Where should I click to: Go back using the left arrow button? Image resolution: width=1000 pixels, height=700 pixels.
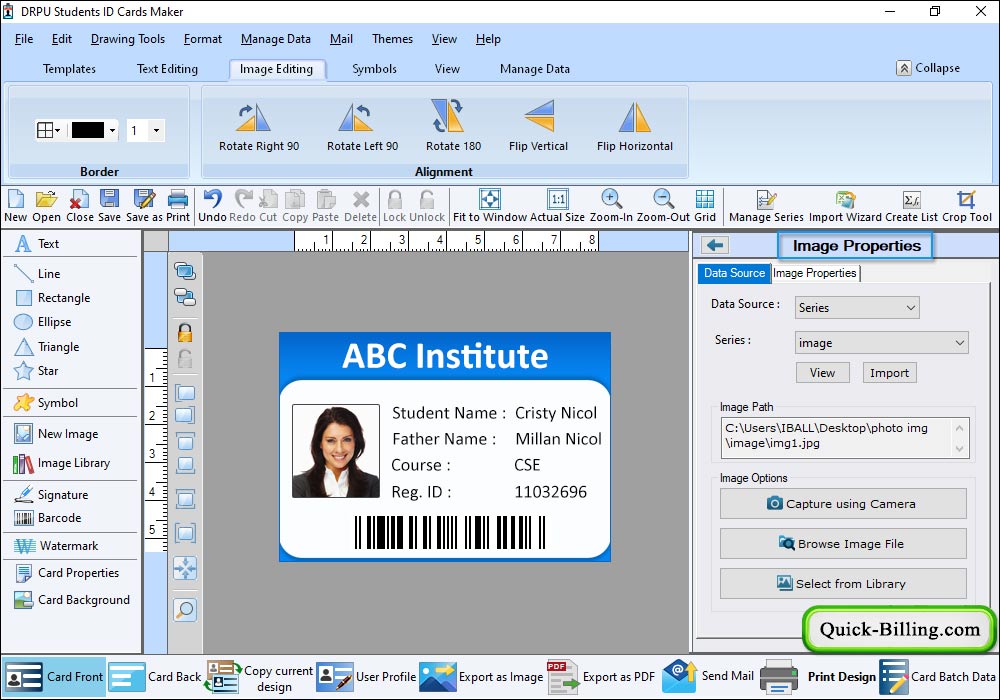(x=715, y=245)
